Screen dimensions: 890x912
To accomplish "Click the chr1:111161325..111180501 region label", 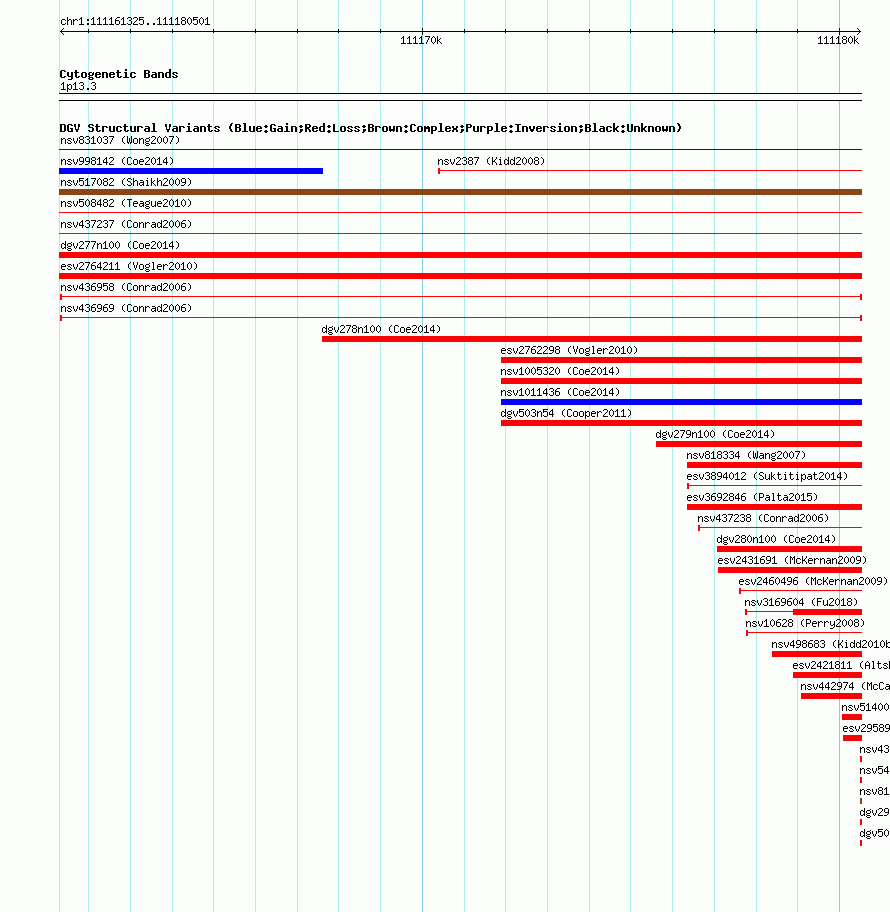I will [x=135, y=22].
